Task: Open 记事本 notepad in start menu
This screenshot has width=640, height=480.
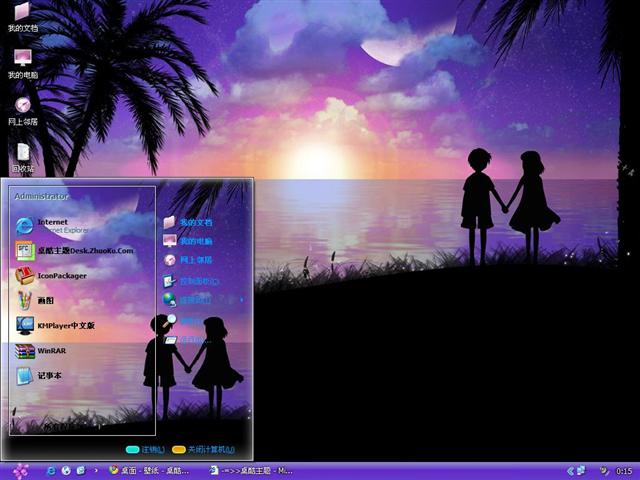Action: pyautogui.click(x=39, y=376)
